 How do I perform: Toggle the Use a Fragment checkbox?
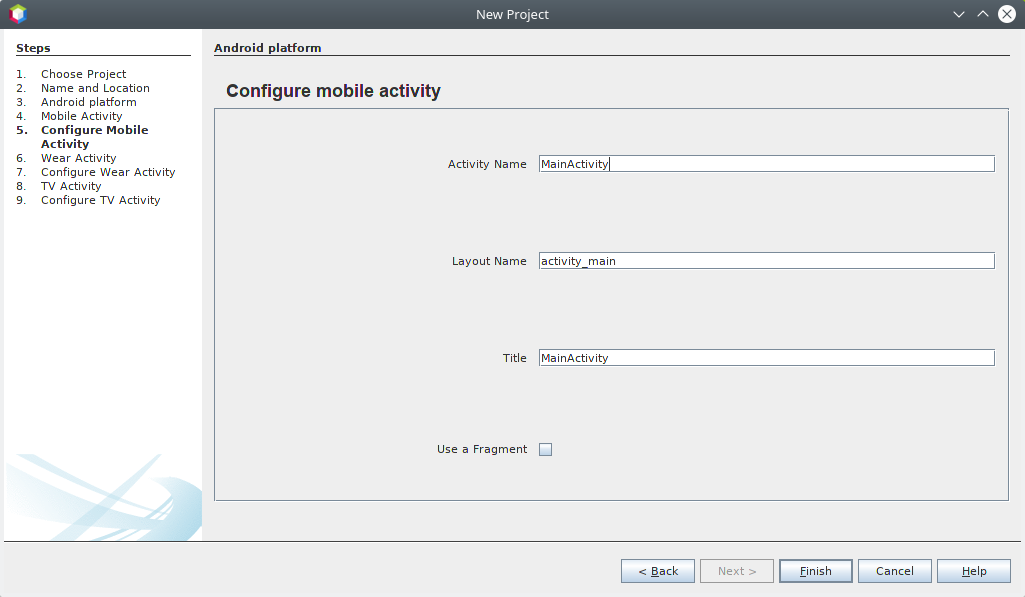(x=545, y=449)
